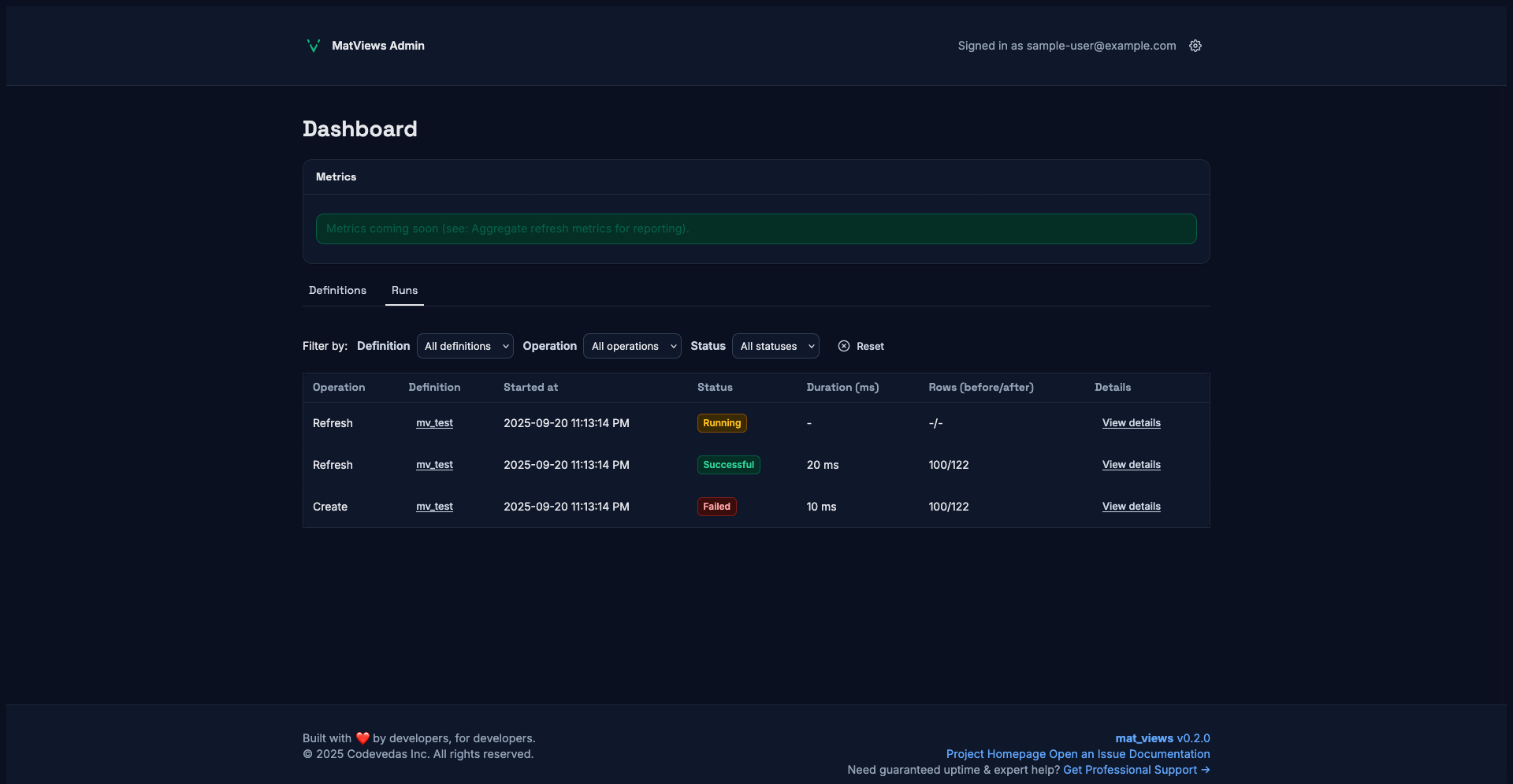The height and width of the screenshot is (784, 1513).
Task: Select the Runs tab
Action: [x=404, y=291]
